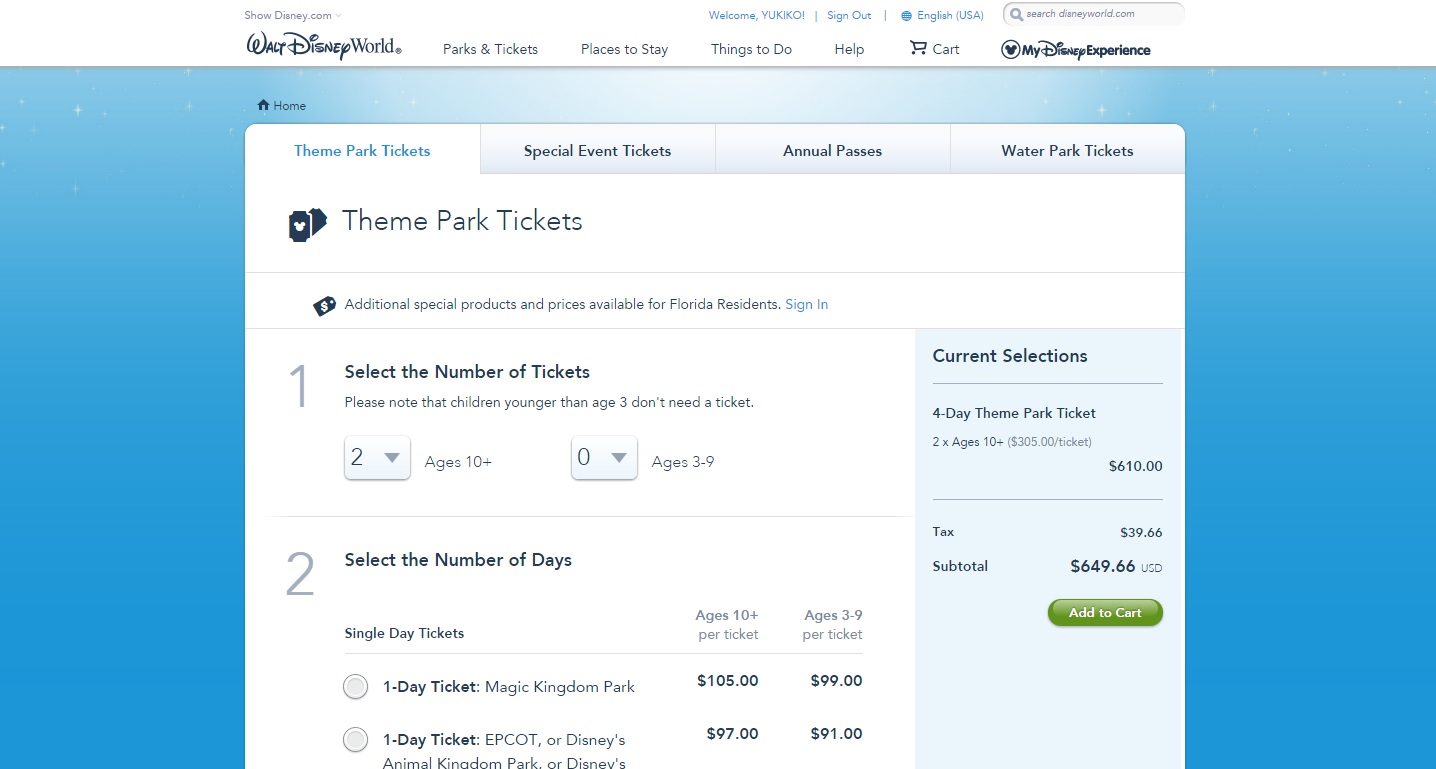Image resolution: width=1436 pixels, height=769 pixels.
Task: Click the Home breadcrumb link
Action: [x=290, y=105]
